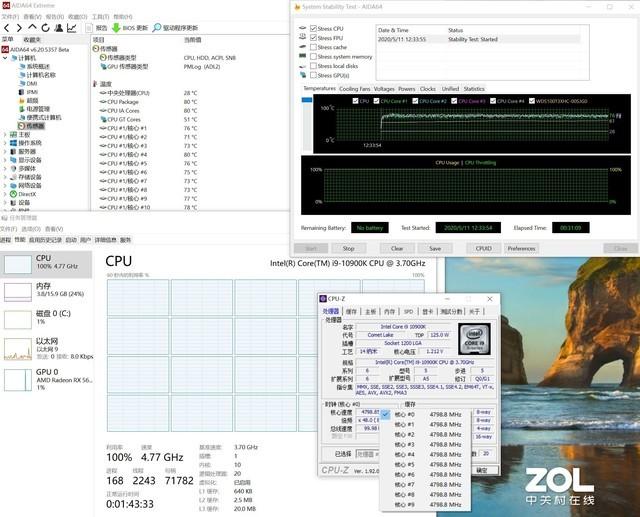Image resolution: width=640 pixels, height=517 pixels.
Task: Open the Statistics tab
Action: coord(474,89)
